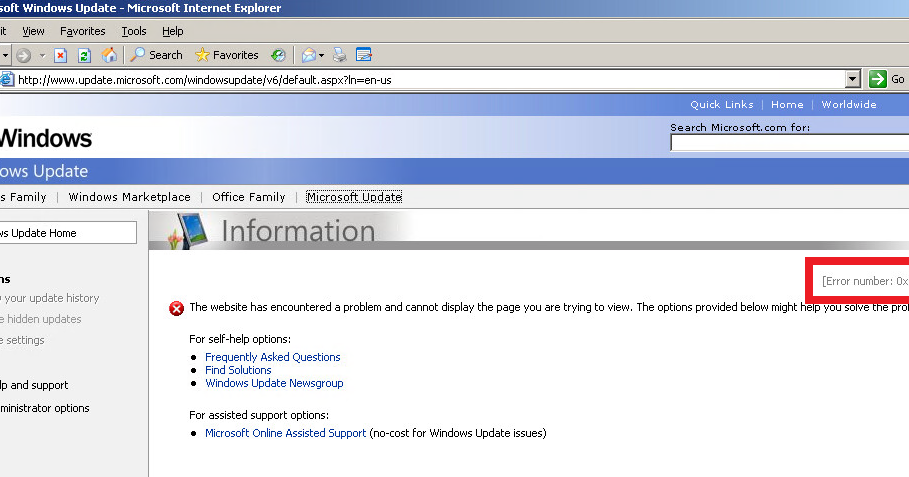Open the History toolbar icon
The height and width of the screenshot is (477, 909).
click(x=279, y=55)
